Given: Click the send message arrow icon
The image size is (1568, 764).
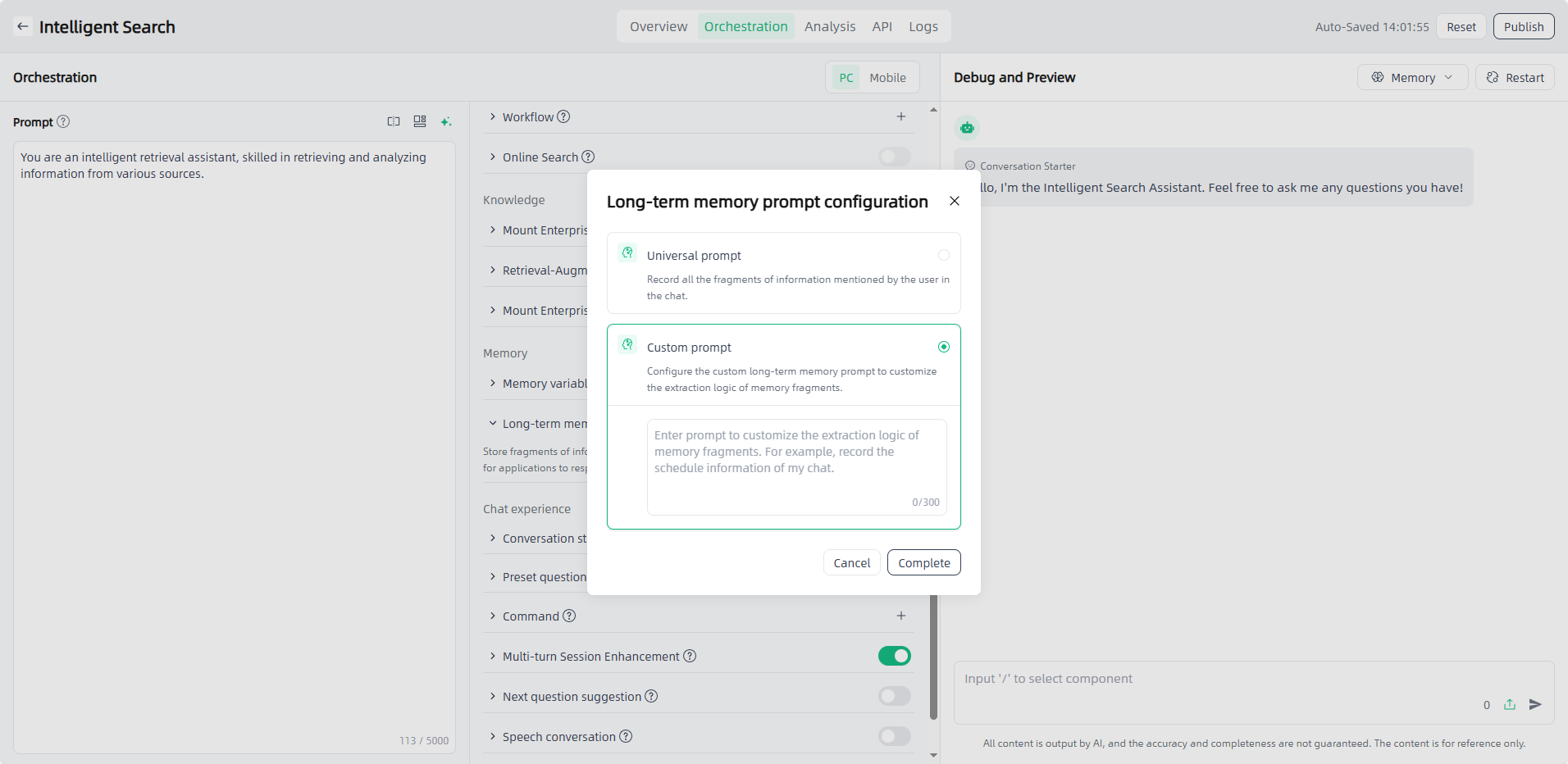Looking at the screenshot, I should click(1535, 704).
